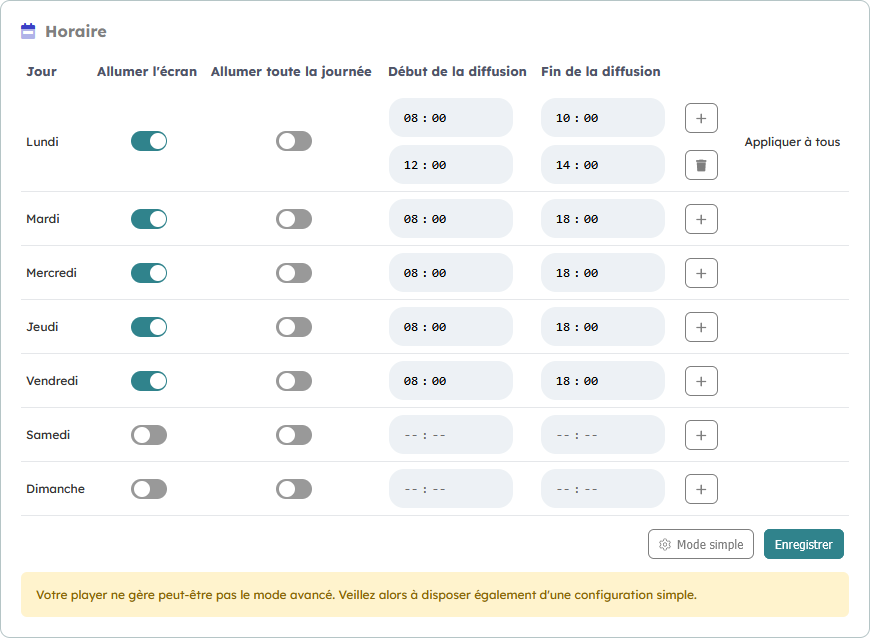Click 'Appliquer à tous' link
This screenshot has height=638, width=870.
point(792,142)
